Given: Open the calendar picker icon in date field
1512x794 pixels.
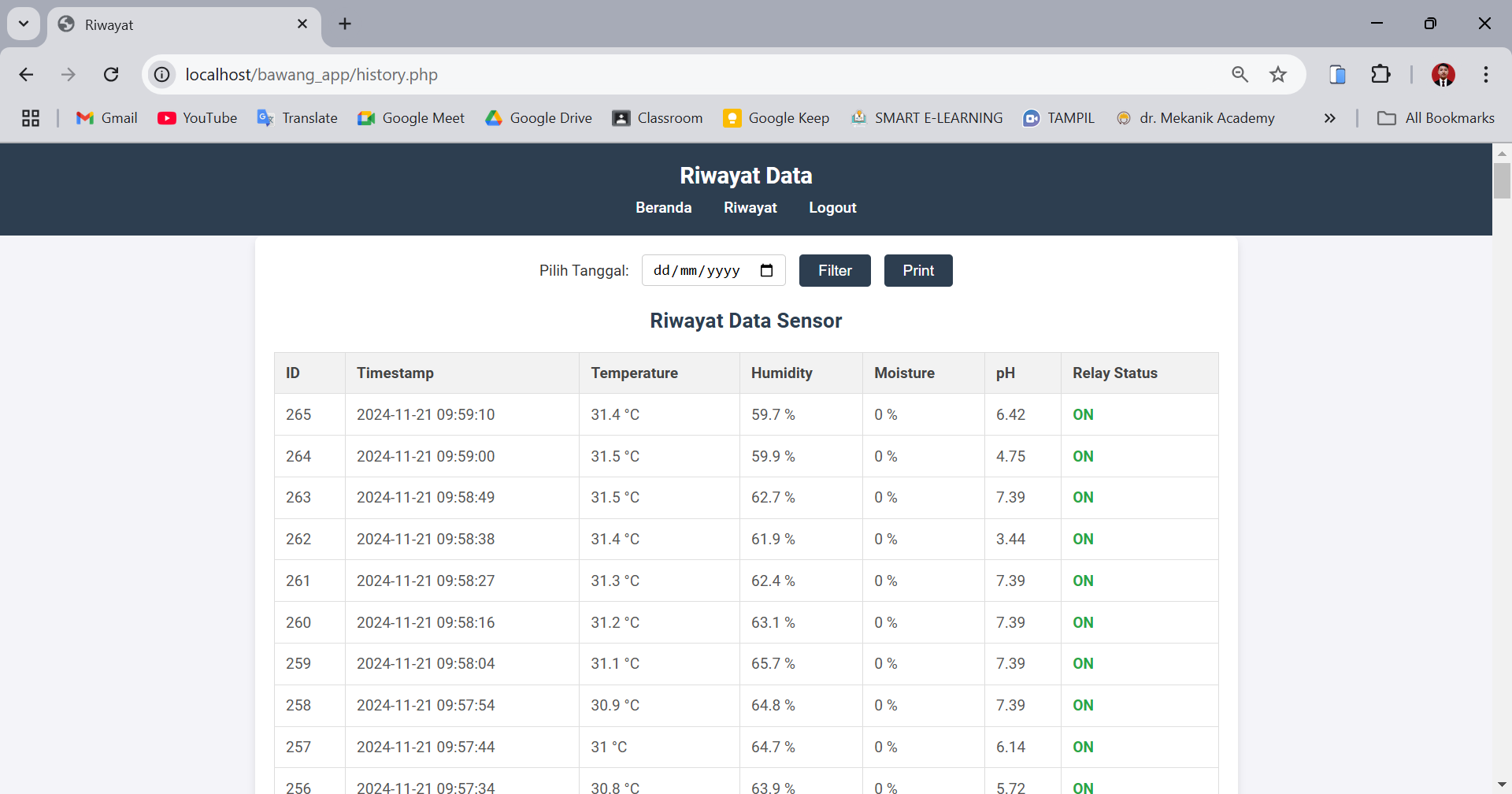Looking at the screenshot, I should [766, 271].
